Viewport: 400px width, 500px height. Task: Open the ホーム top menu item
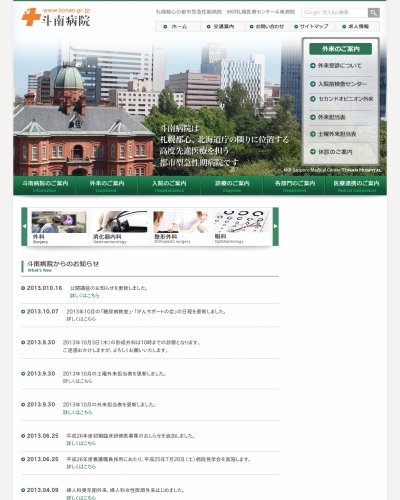(178, 26)
